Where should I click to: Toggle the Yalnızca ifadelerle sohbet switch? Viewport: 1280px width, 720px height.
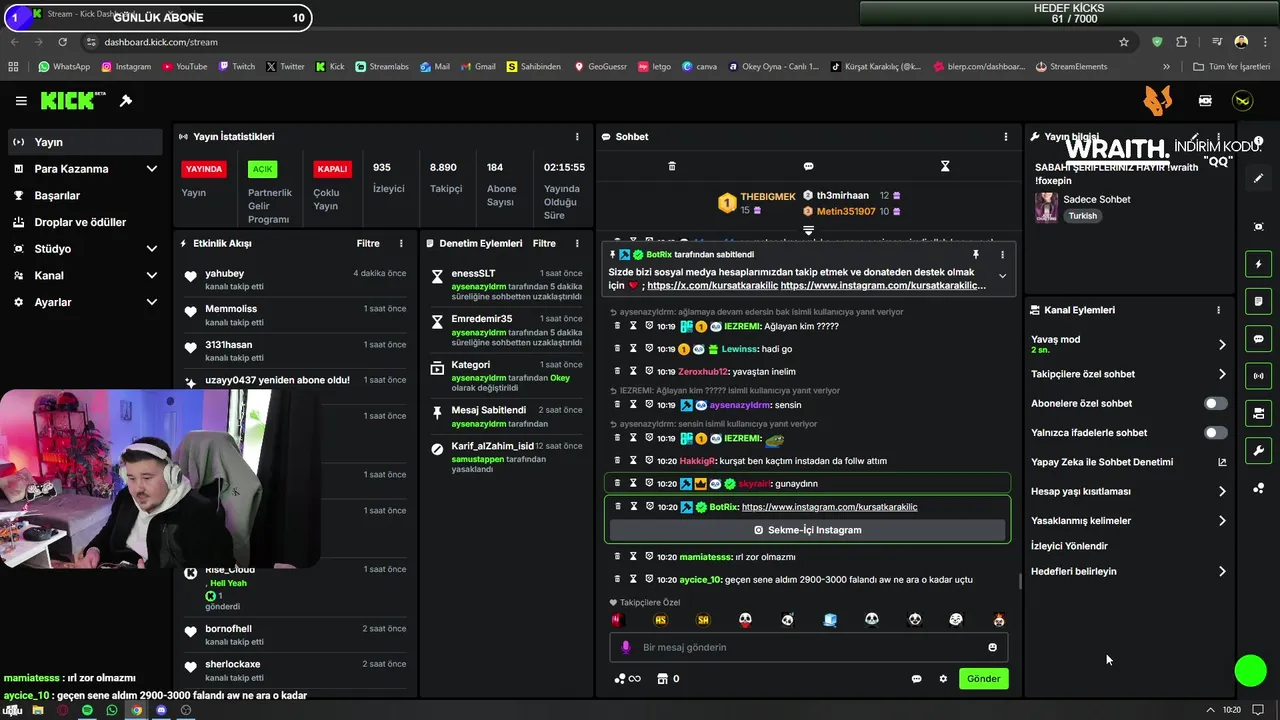[x=1215, y=433]
